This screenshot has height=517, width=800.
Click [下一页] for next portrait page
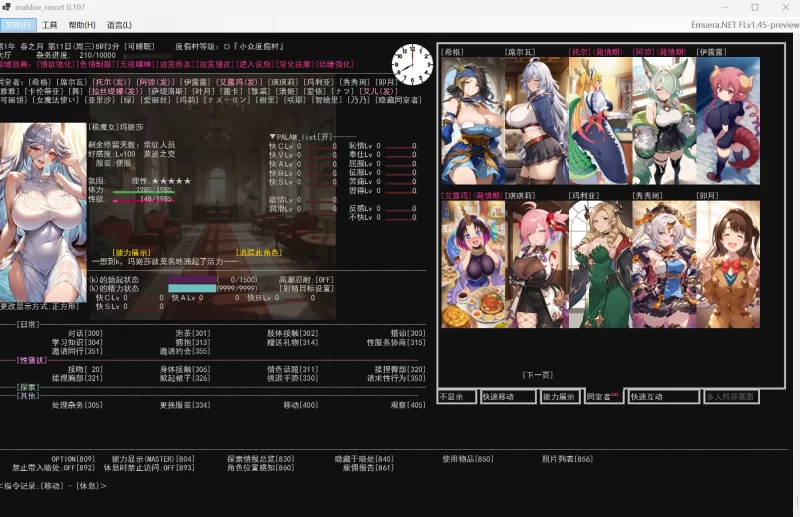538,375
